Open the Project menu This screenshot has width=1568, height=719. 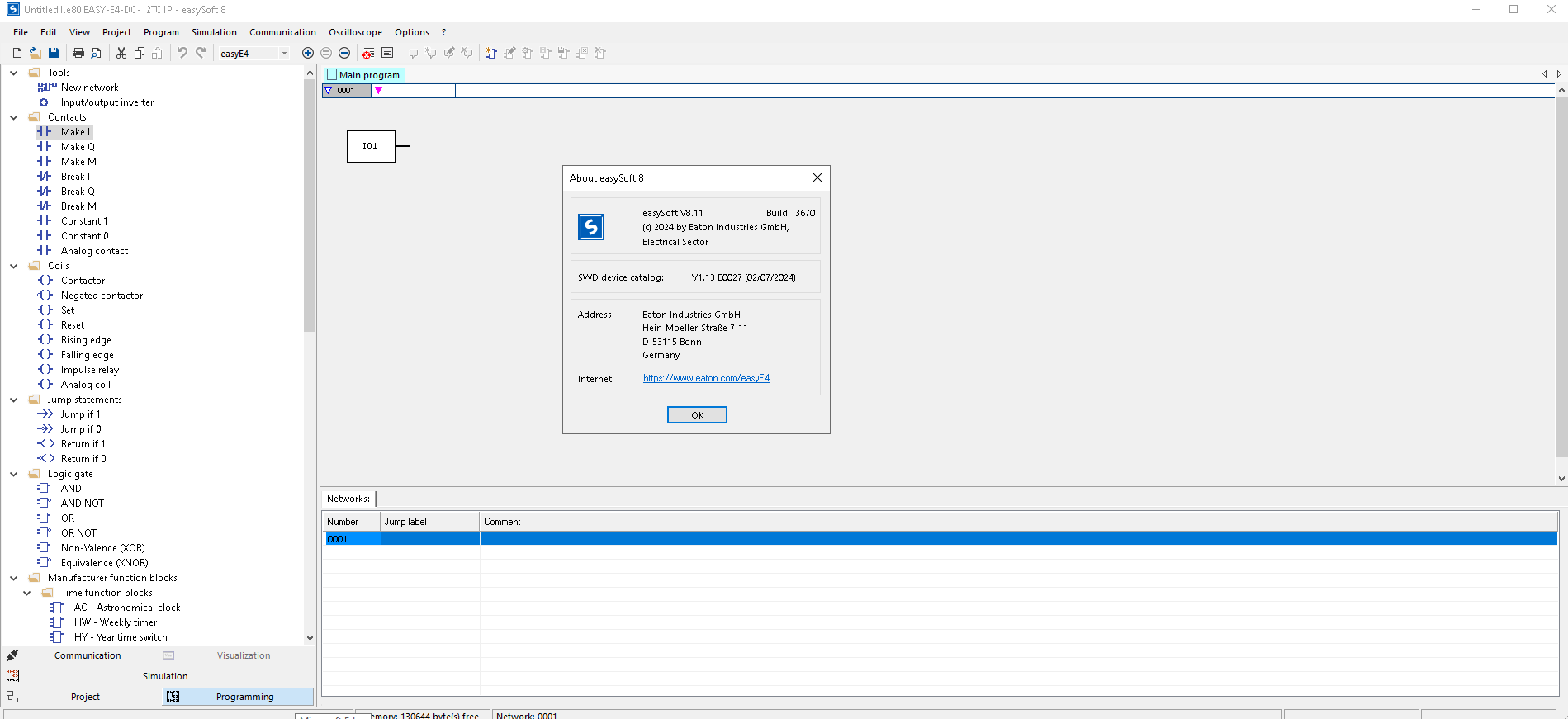(116, 32)
